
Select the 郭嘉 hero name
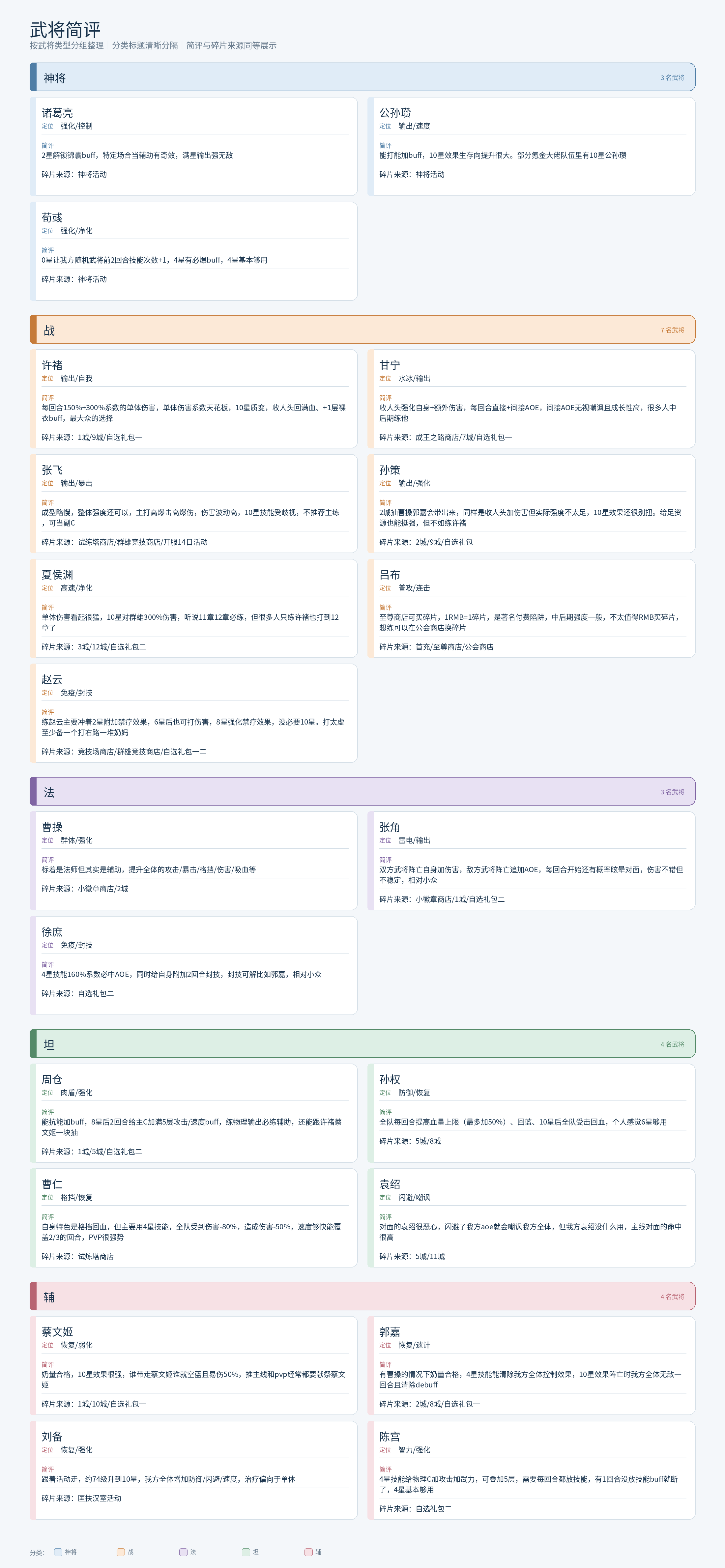tap(390, 1332)
